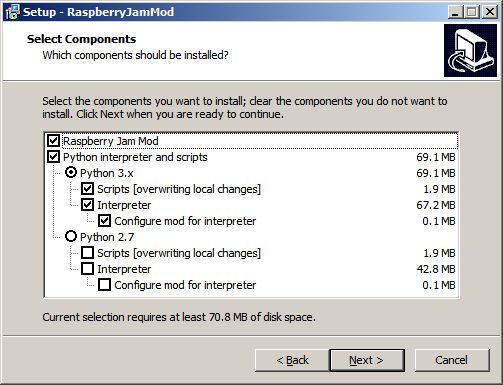Click the disabled maximize button
503x385 pixels.
(472, 12)
